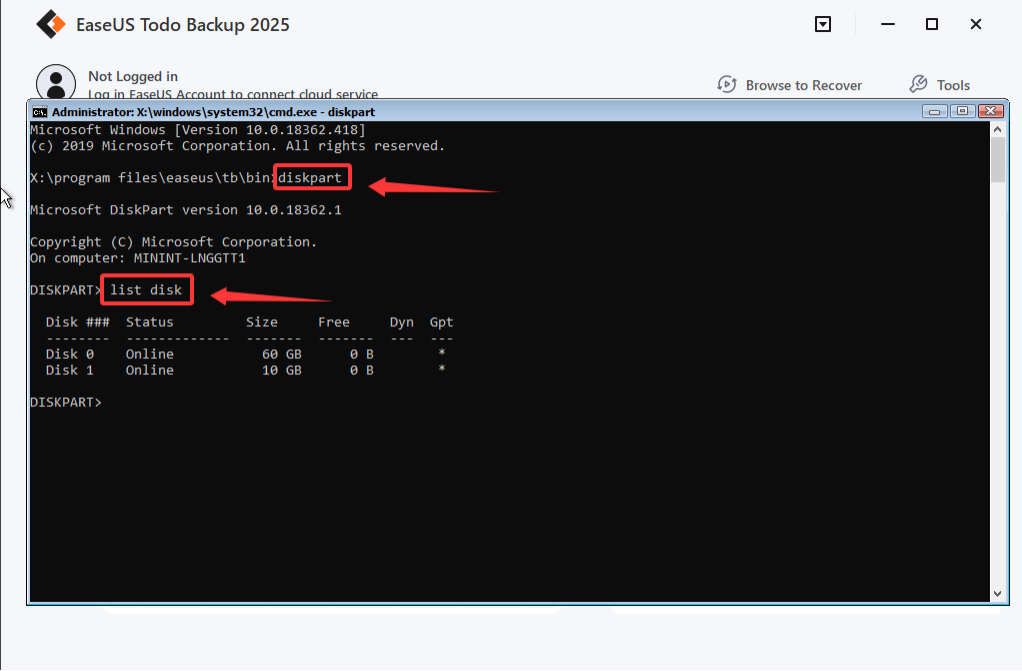Click the 'Disk 1' row label
The image size is (1022, 671).
point(70,370)
